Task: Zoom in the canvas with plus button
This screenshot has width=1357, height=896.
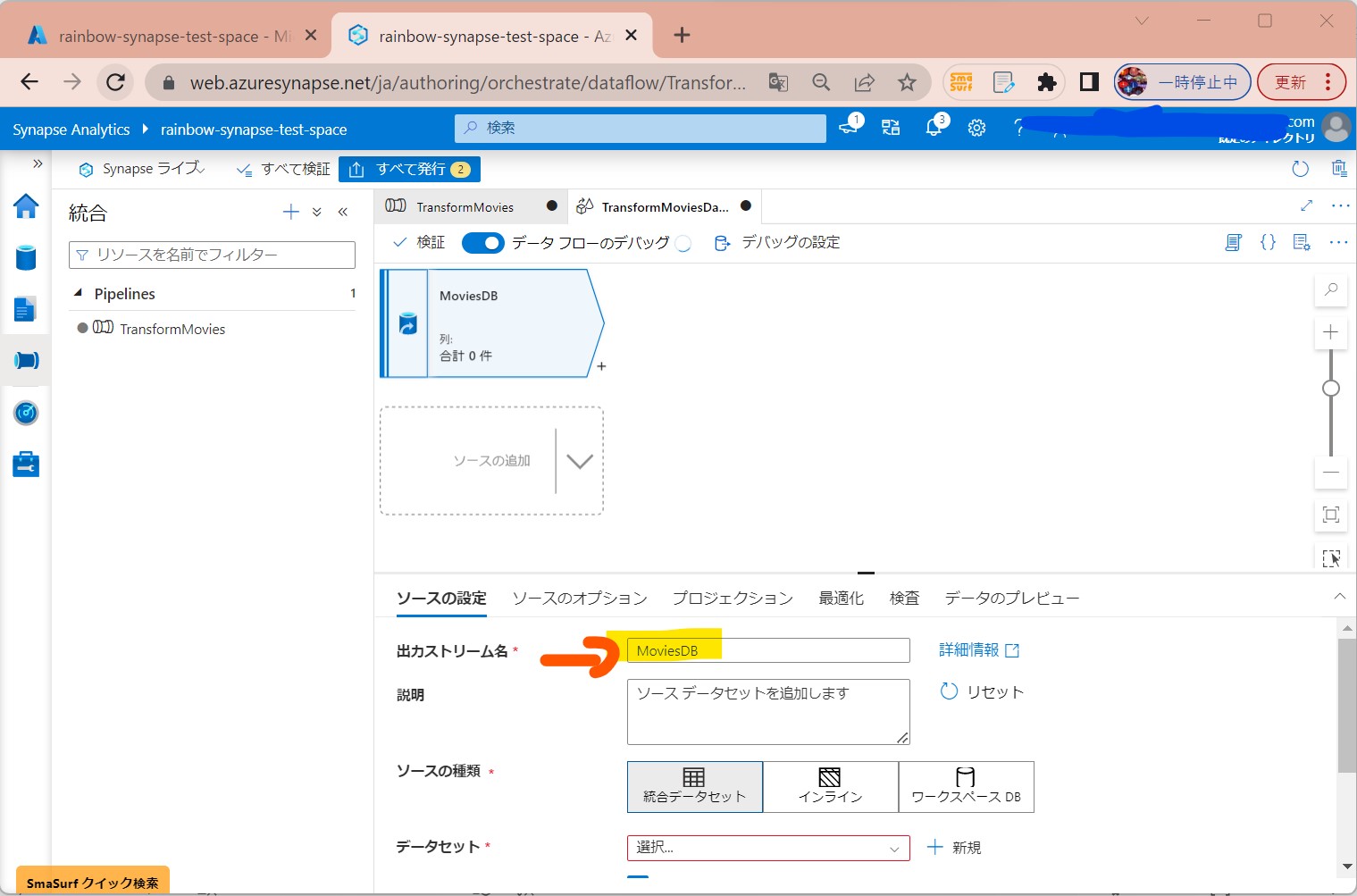Action: coord(1331,332)
